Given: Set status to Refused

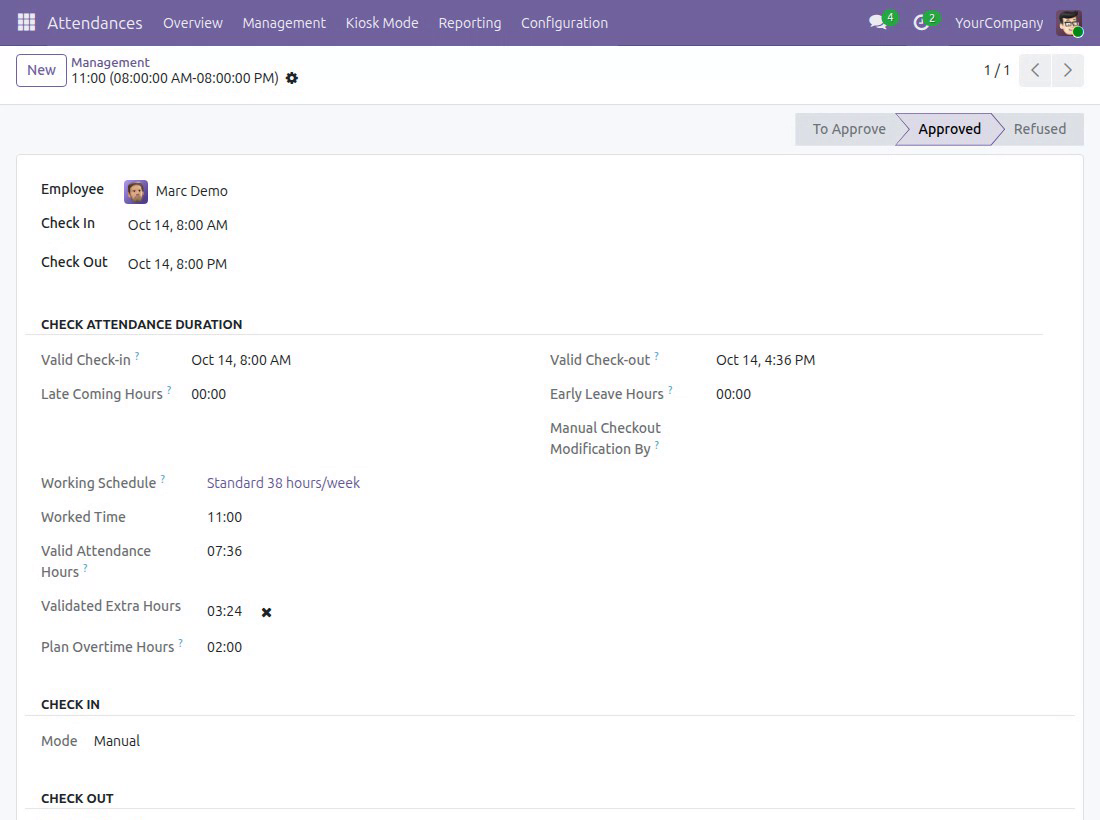Looking at the screenshot, I should tap(1039, 129).
